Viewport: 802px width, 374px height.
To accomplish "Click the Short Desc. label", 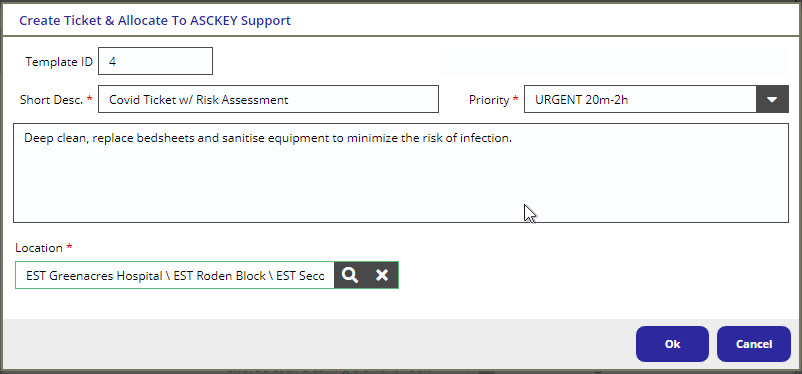I will pyautogui.click(x=51, y=100).
